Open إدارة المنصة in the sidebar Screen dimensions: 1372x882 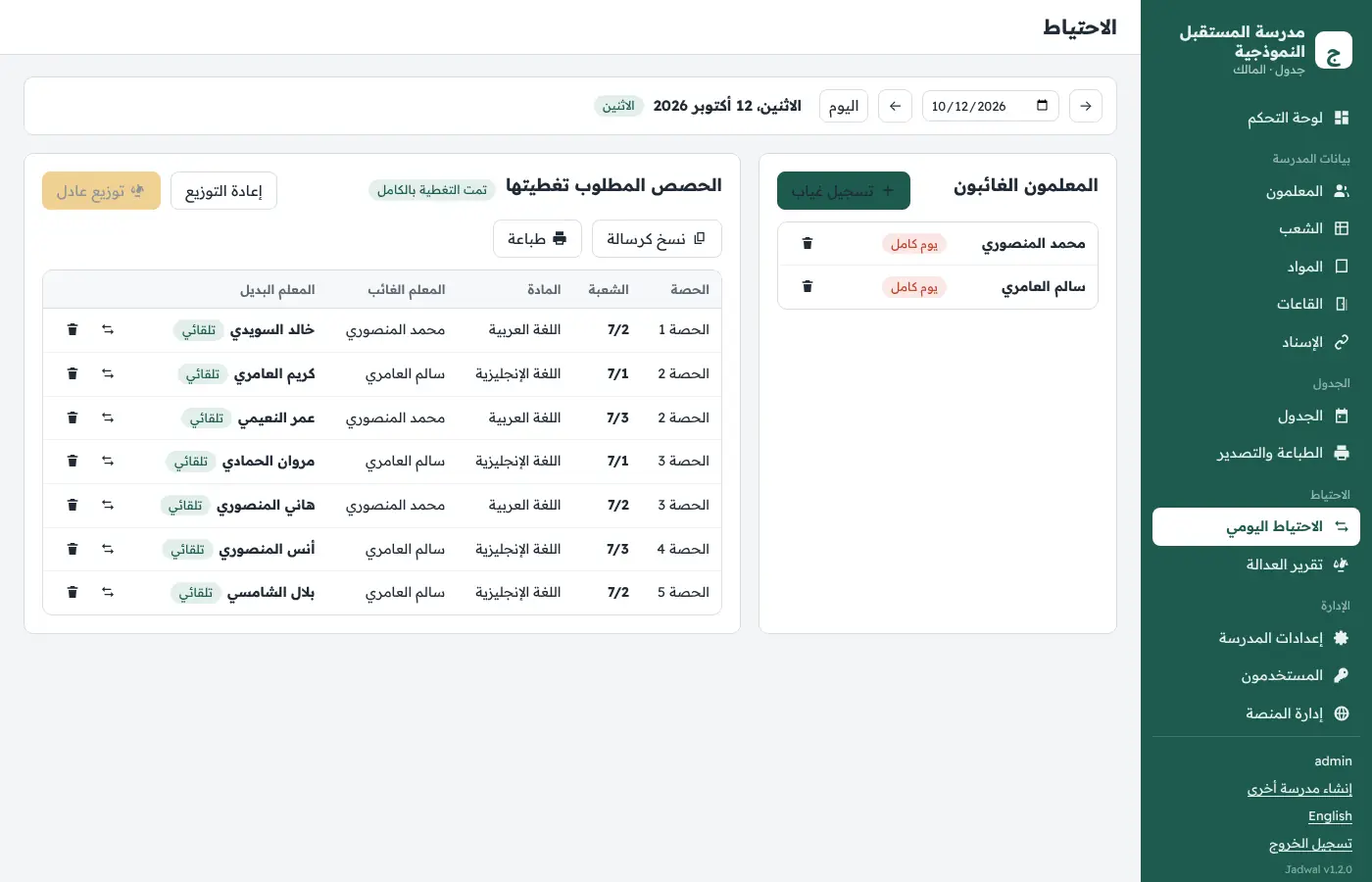pos(1256,713)
